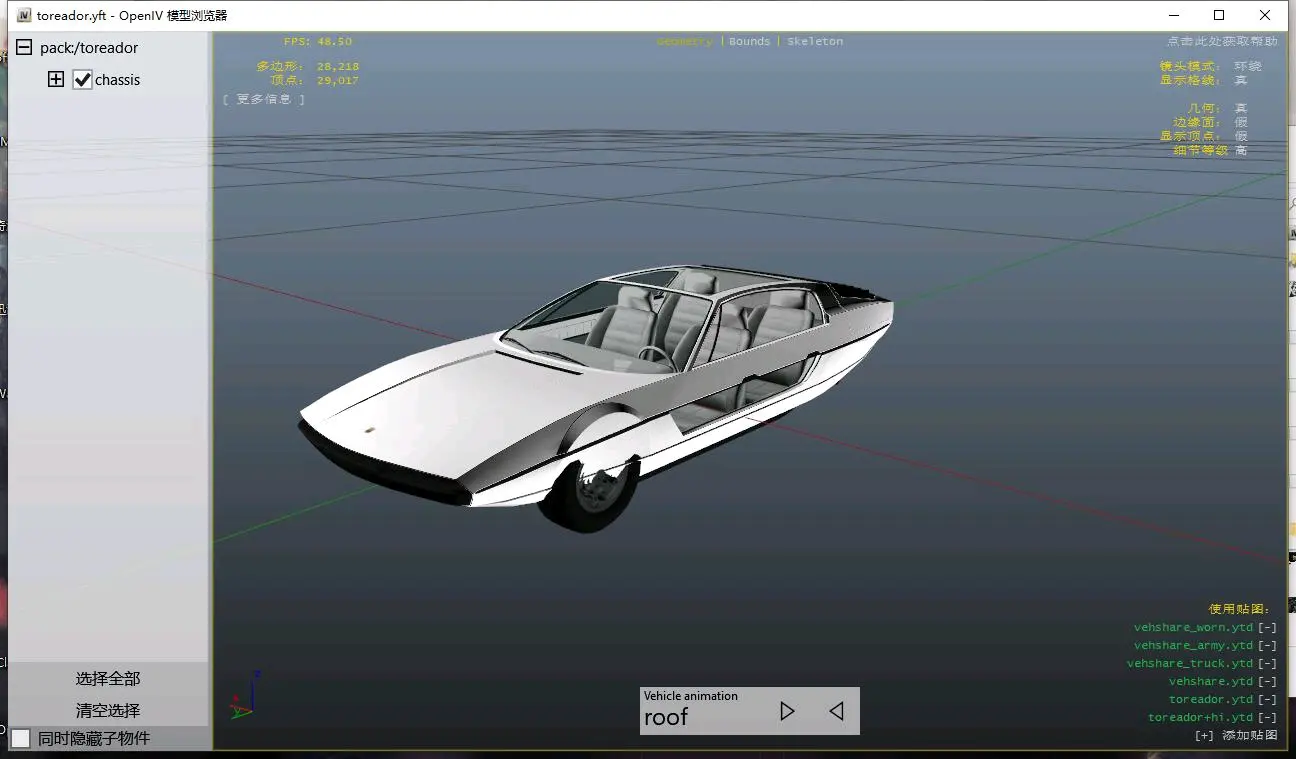Play the roof animation forward

click(x=787, y=711)
